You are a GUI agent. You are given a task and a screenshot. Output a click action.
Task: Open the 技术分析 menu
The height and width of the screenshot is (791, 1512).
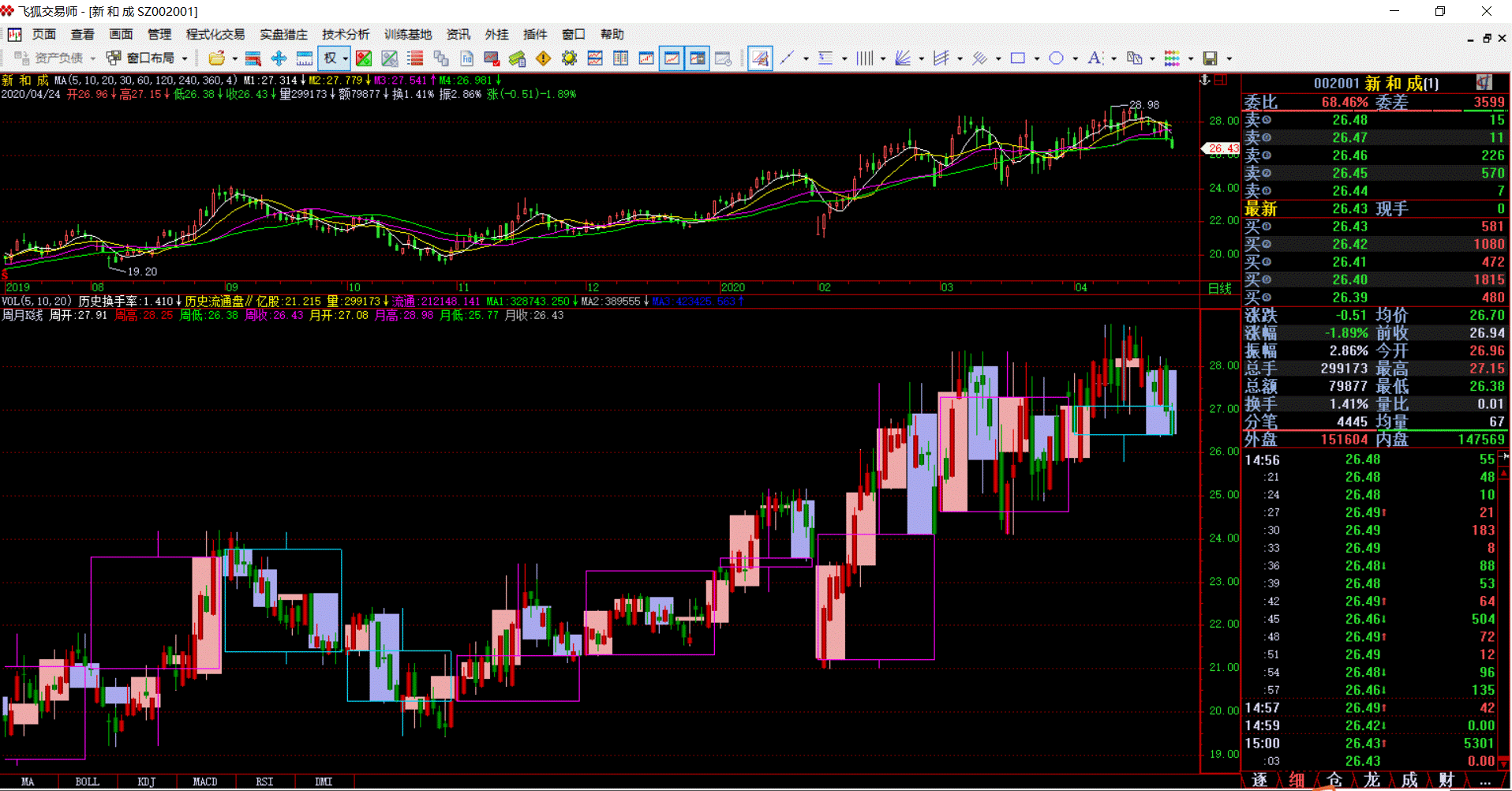(x=345, y=34)
